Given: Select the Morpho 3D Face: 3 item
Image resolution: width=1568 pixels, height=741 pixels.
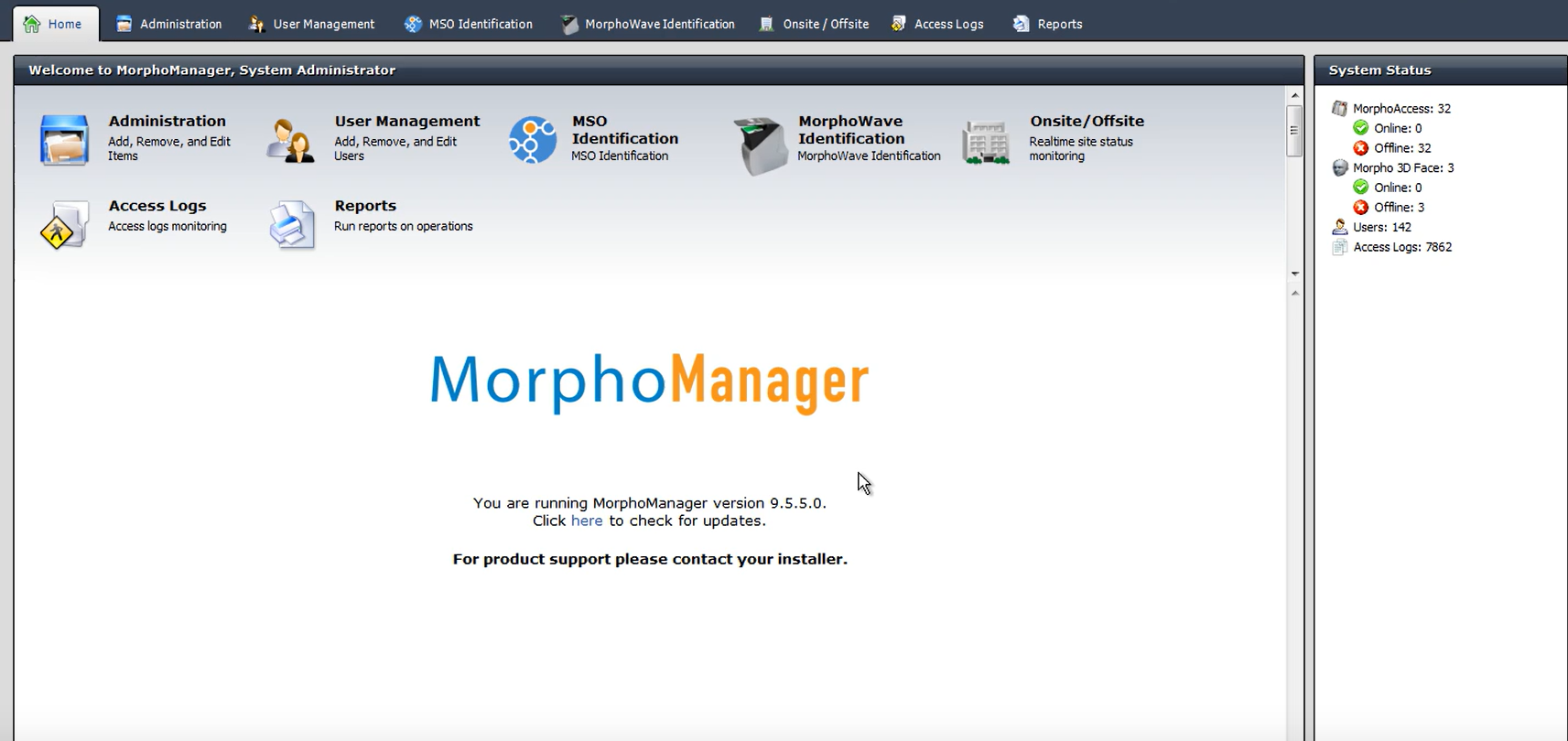Looking at the screenshot, I should 1402,167.
